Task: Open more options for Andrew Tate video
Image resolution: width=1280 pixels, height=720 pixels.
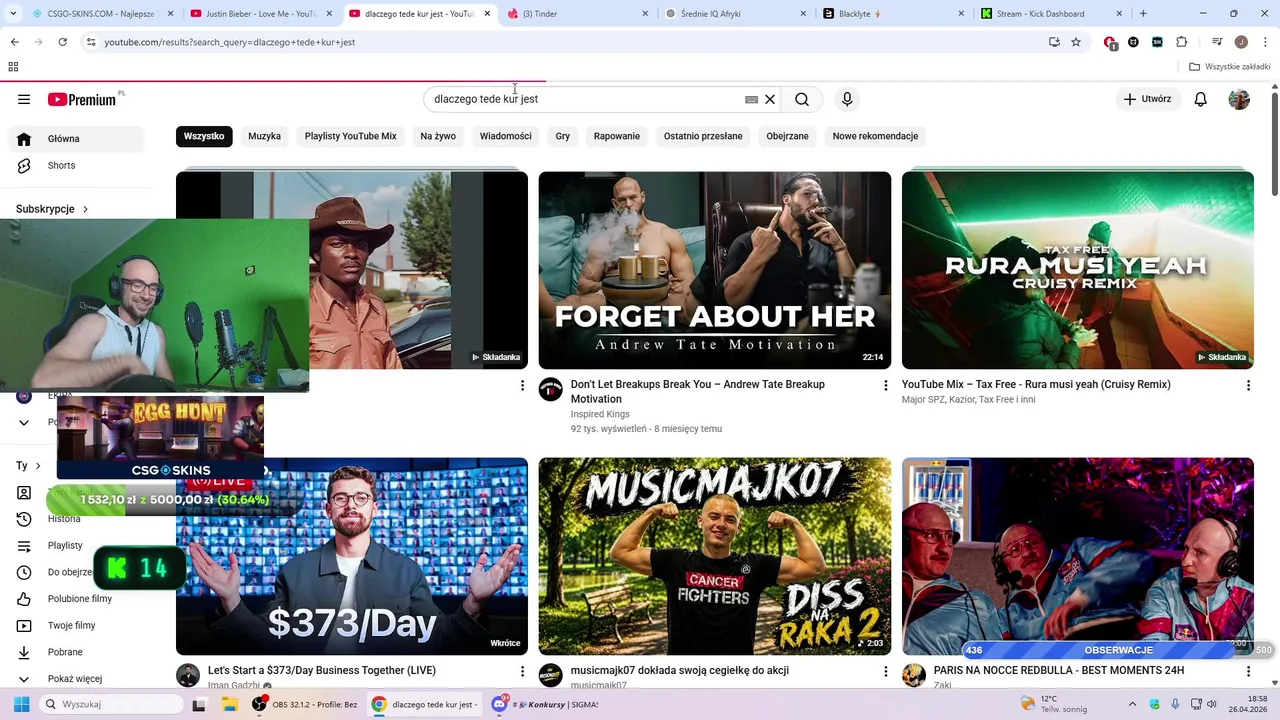Action: click(885, 385)
